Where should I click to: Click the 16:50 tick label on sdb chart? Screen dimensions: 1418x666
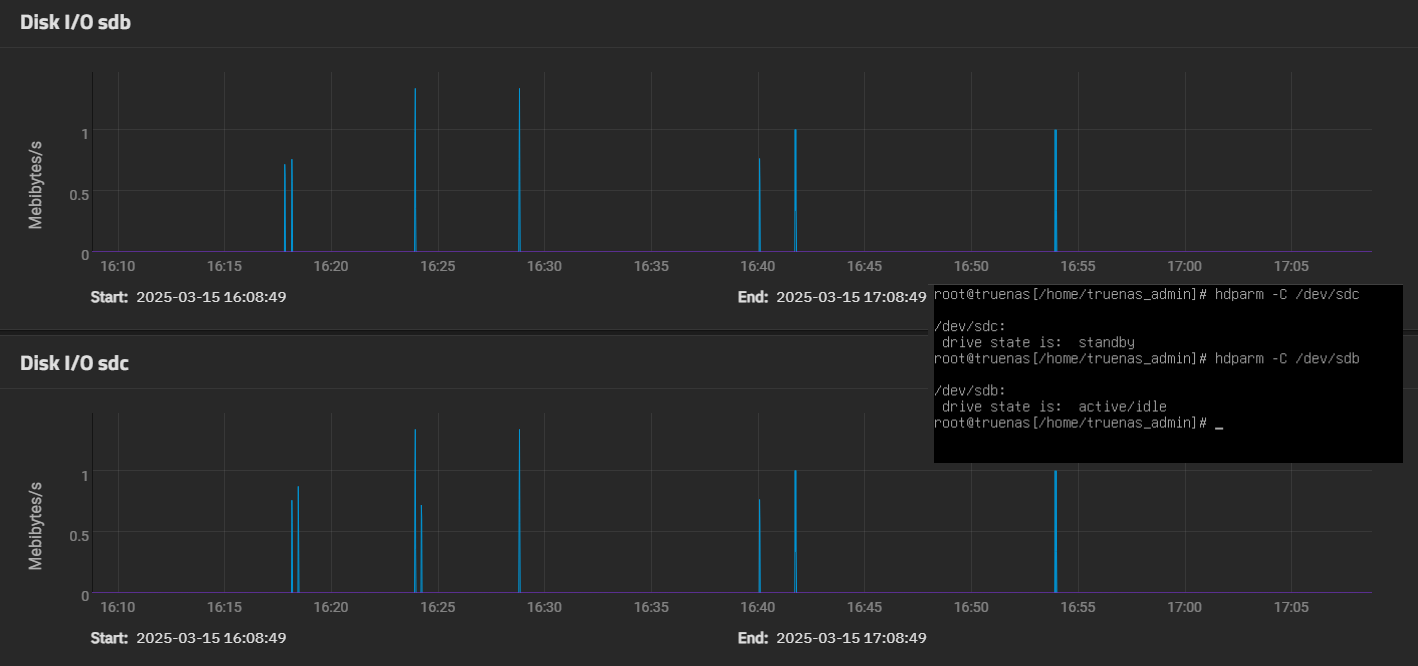point(971,267)
